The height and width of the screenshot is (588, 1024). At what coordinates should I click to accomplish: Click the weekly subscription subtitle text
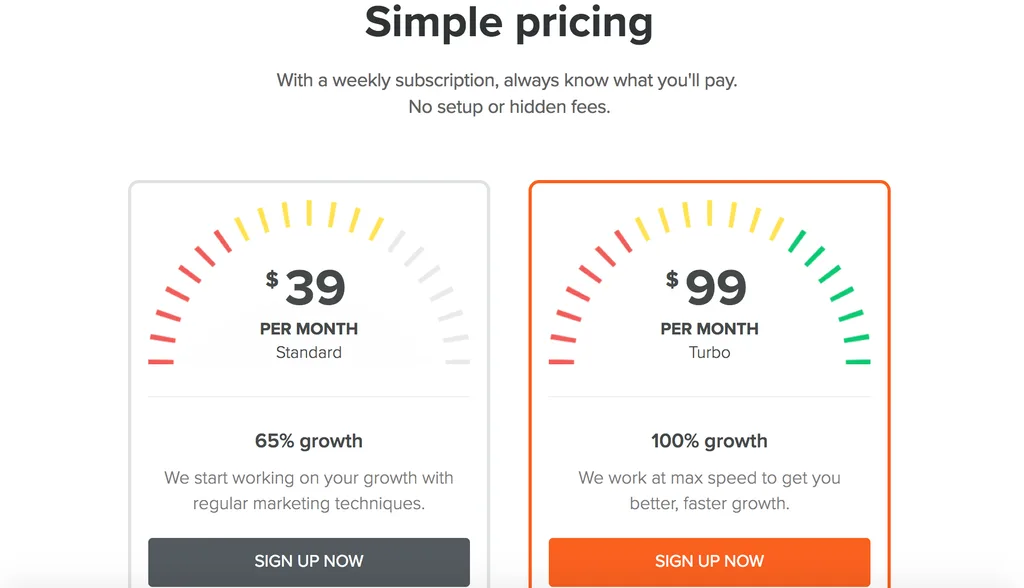tap(507, 93)
